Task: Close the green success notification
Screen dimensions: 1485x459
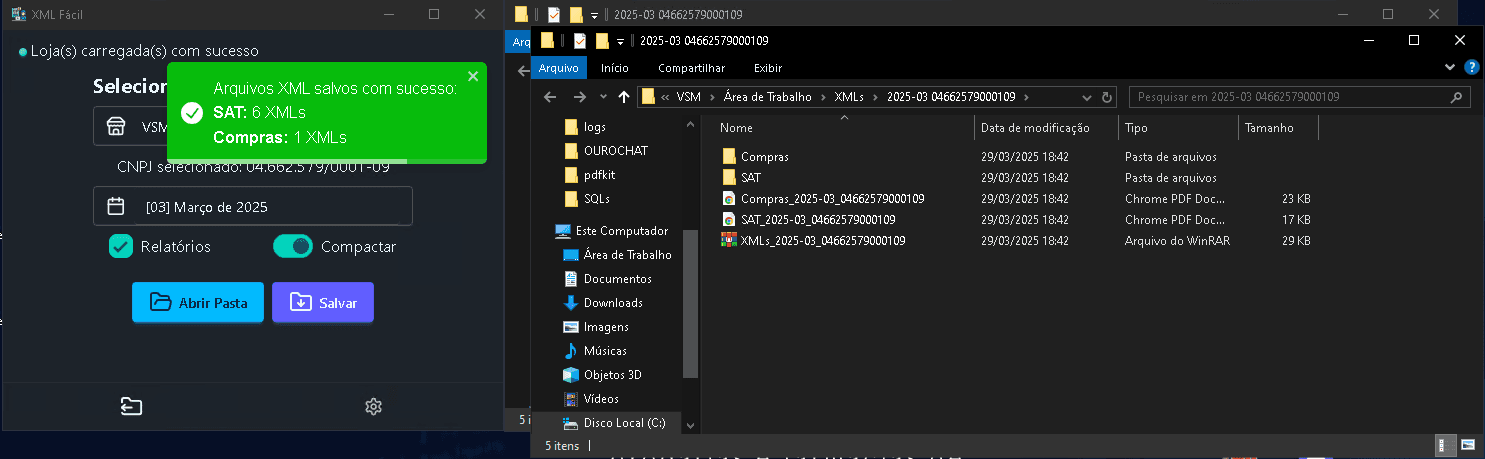Action: (x=473, y=76)
